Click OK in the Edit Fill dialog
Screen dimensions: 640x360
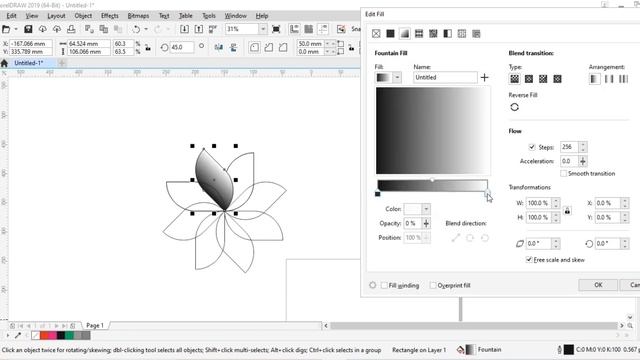tap(598, 285)
